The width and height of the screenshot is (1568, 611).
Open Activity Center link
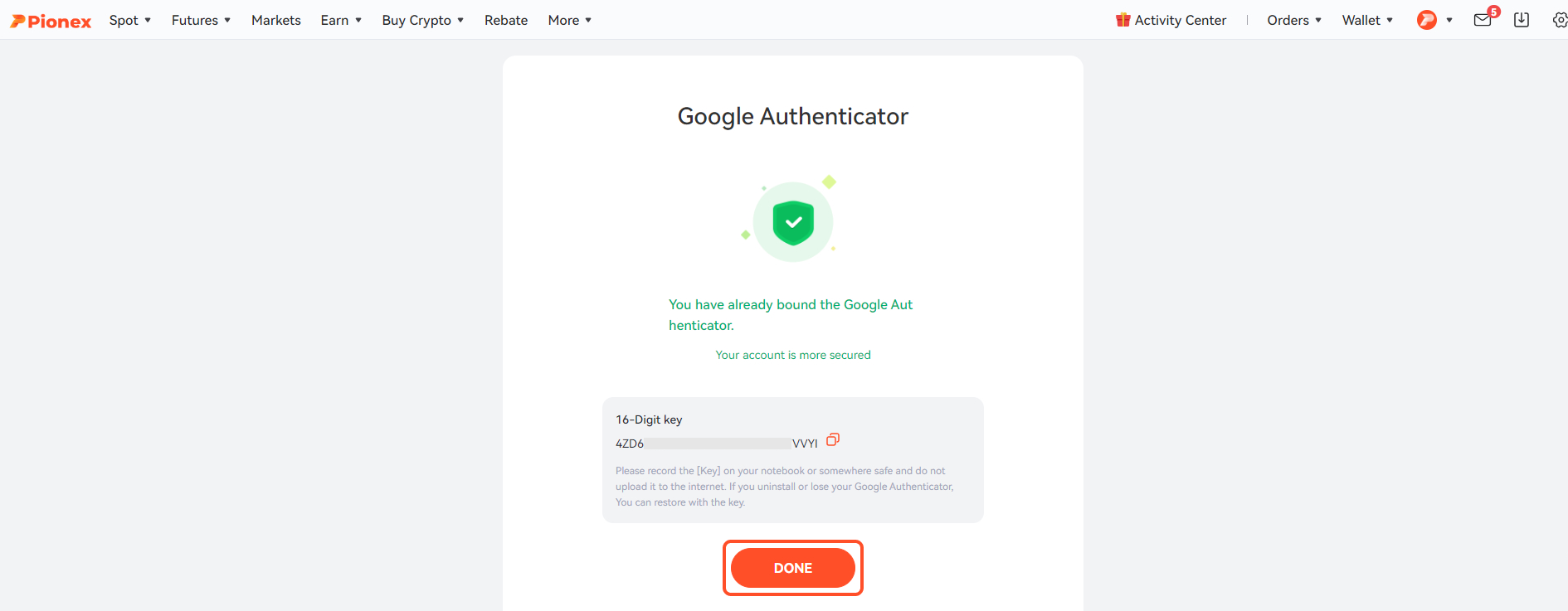click(x=1180, y=20)
